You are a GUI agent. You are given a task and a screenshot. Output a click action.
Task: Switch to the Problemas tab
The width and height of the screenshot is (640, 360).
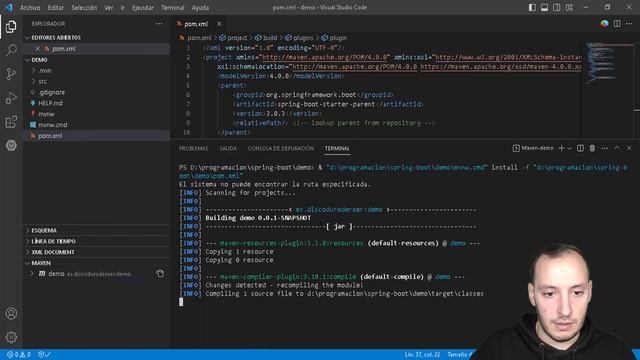click(193, 149)
